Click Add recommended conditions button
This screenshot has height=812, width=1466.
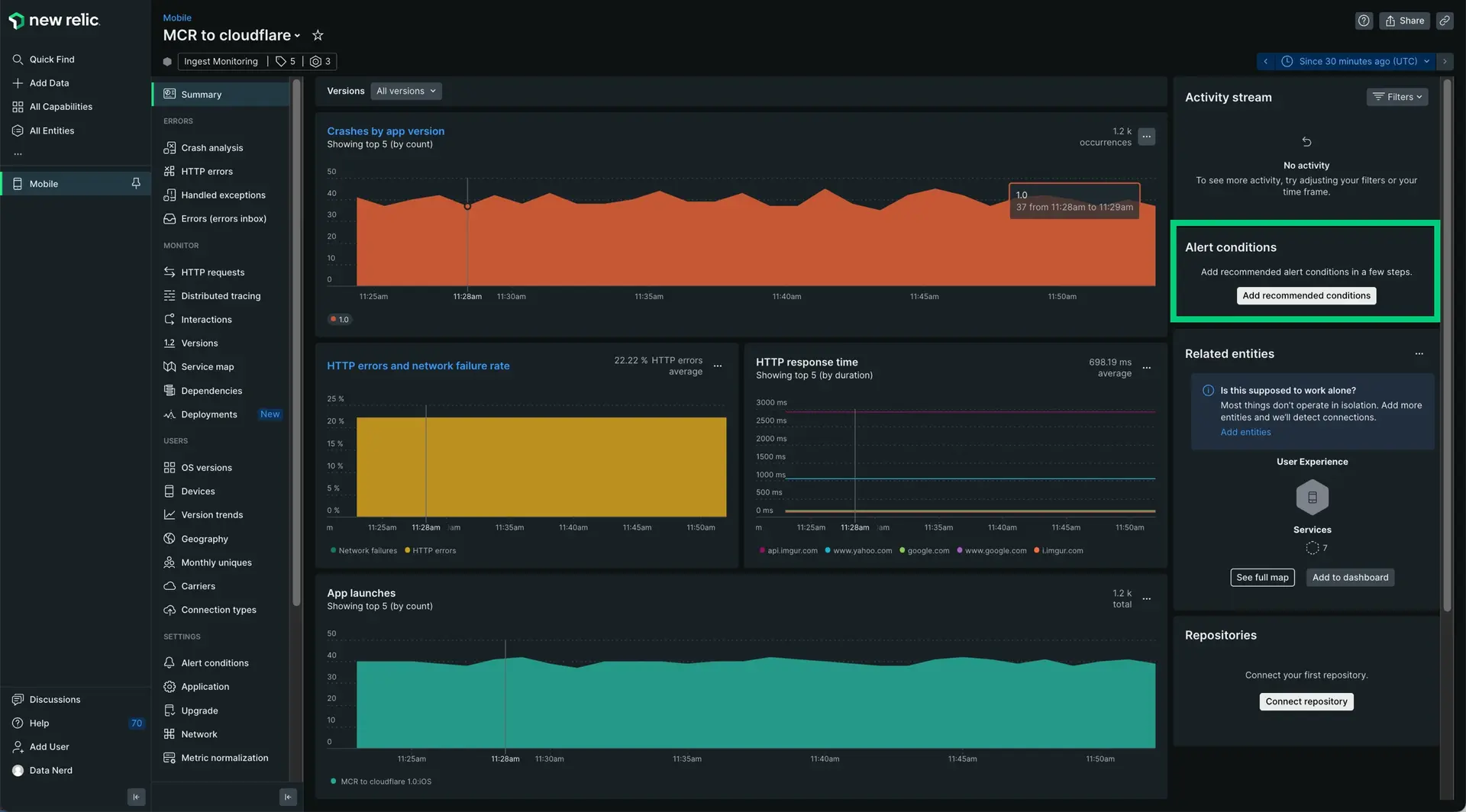tap(1306, 295)
